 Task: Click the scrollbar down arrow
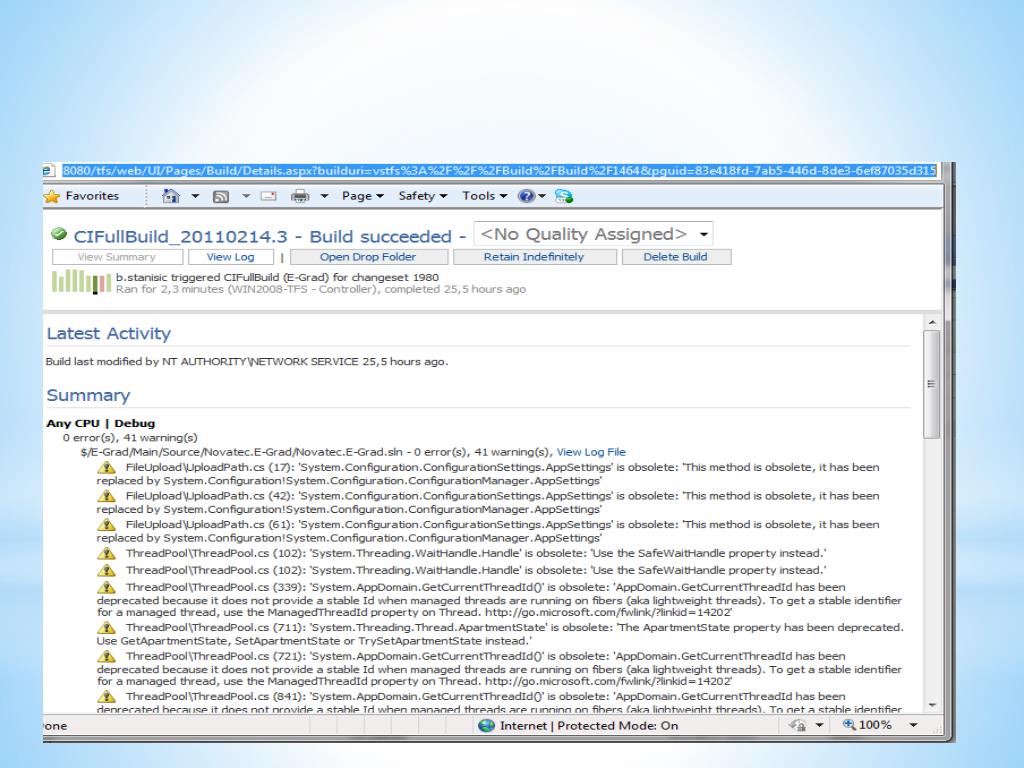pyautogui.click(x=932, y=705)
